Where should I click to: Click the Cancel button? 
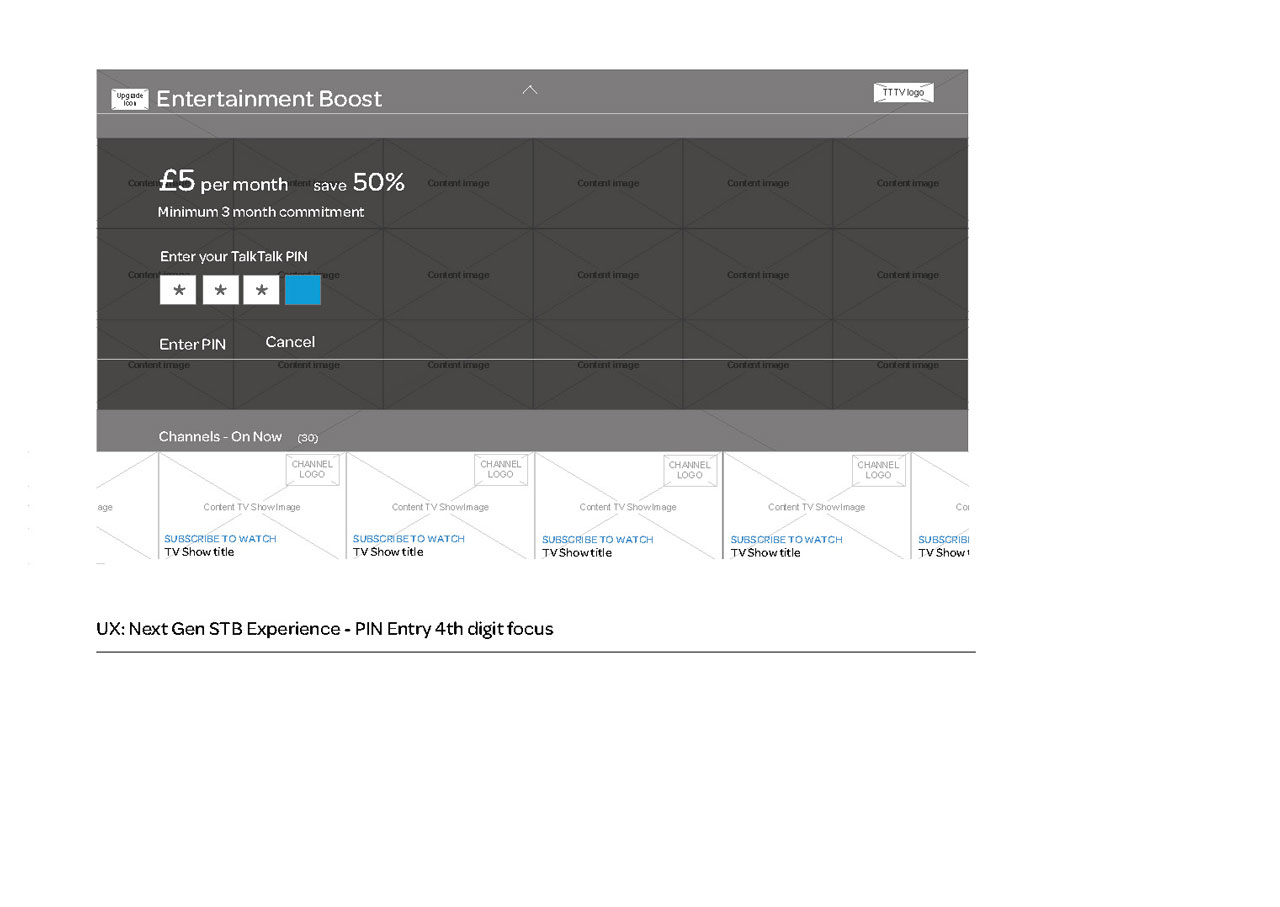coord(290,342)
